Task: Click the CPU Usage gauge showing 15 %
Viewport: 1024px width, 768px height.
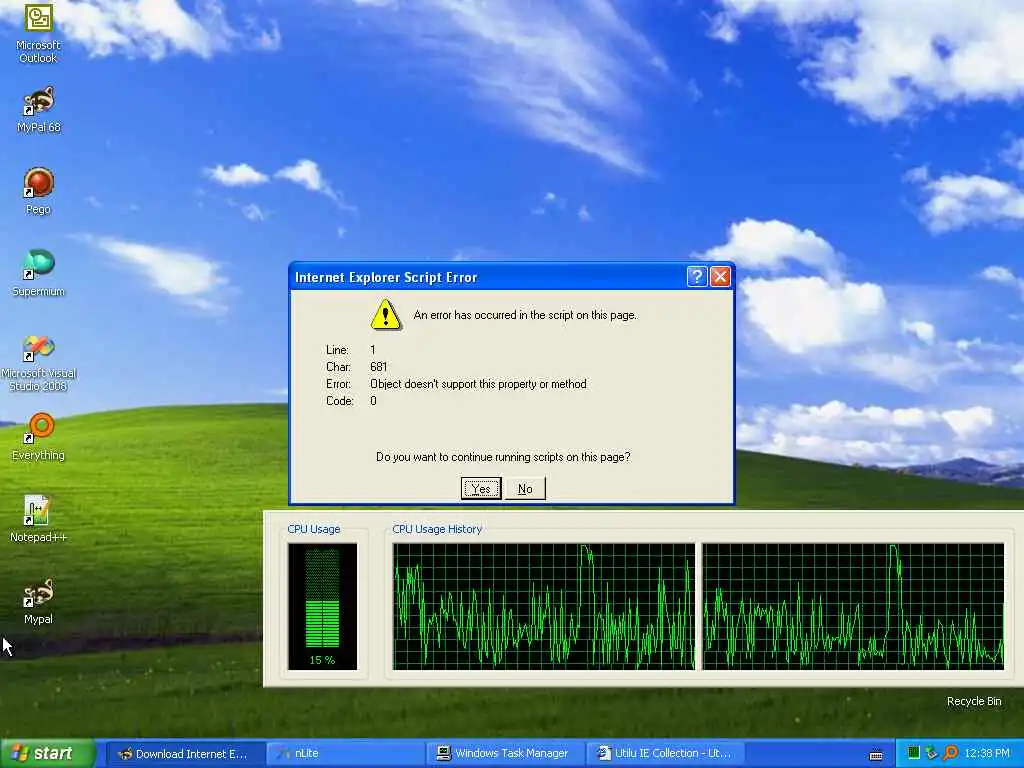Action: tap(323, 606)
